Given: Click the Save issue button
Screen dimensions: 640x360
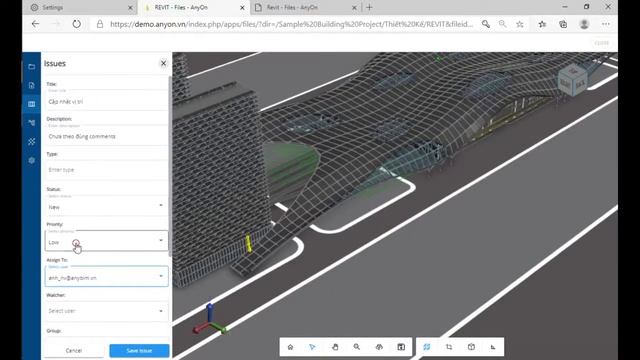Looking at the screenshot, I should 139,351.
